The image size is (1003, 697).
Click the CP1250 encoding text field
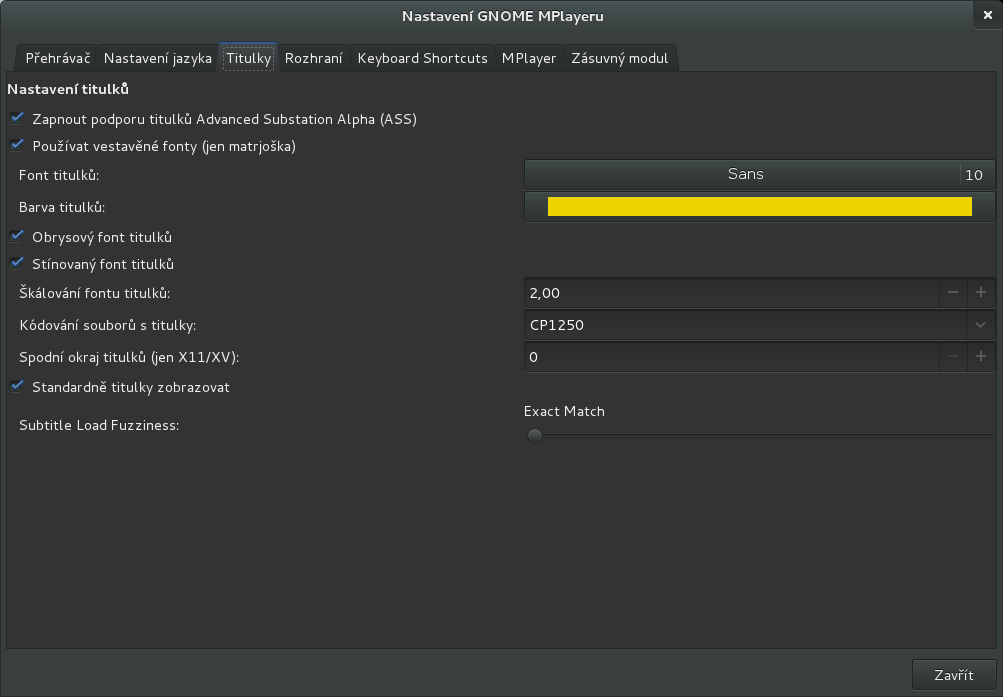pyautogui.click(x=745, y=325)
